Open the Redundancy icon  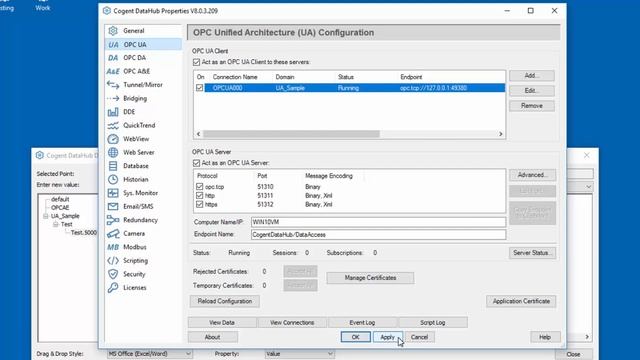(x=113, y=220)
